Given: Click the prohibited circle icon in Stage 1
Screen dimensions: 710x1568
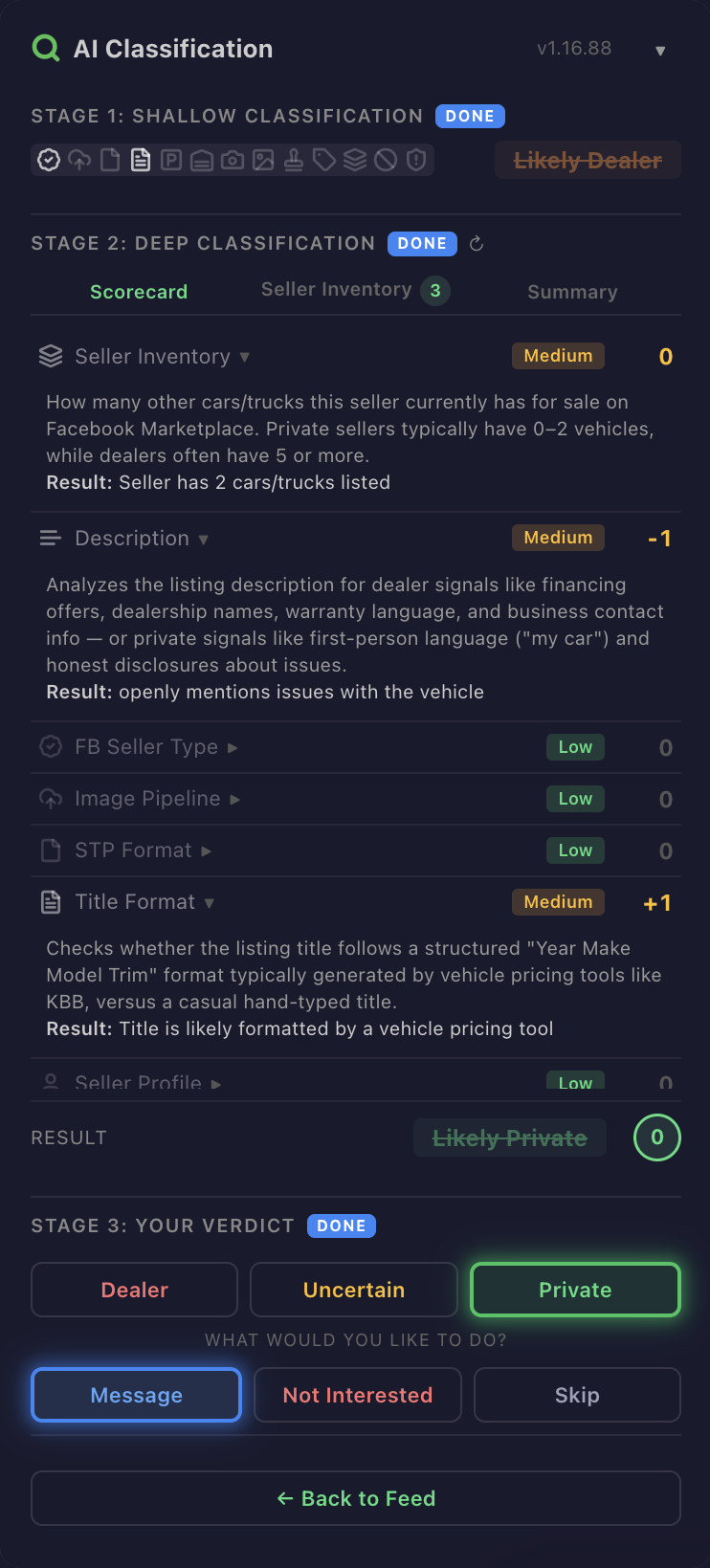Looking at the screenshot, I should (386, 160).
